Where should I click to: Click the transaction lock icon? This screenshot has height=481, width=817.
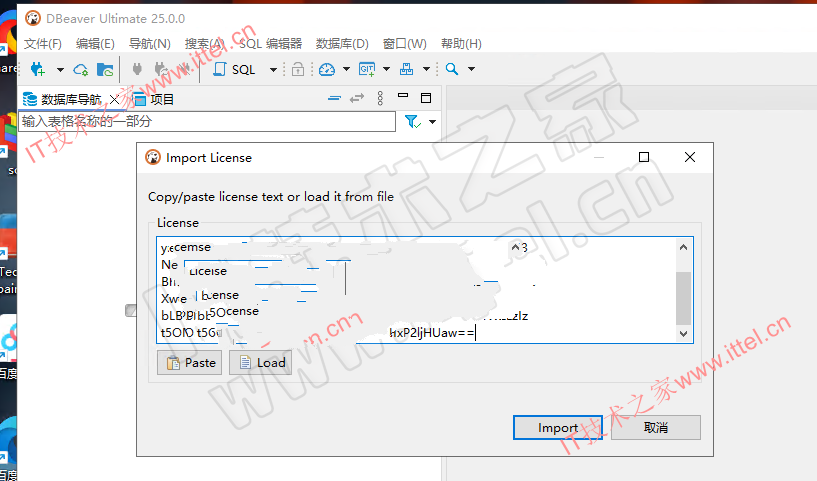(x=298, y=69)
